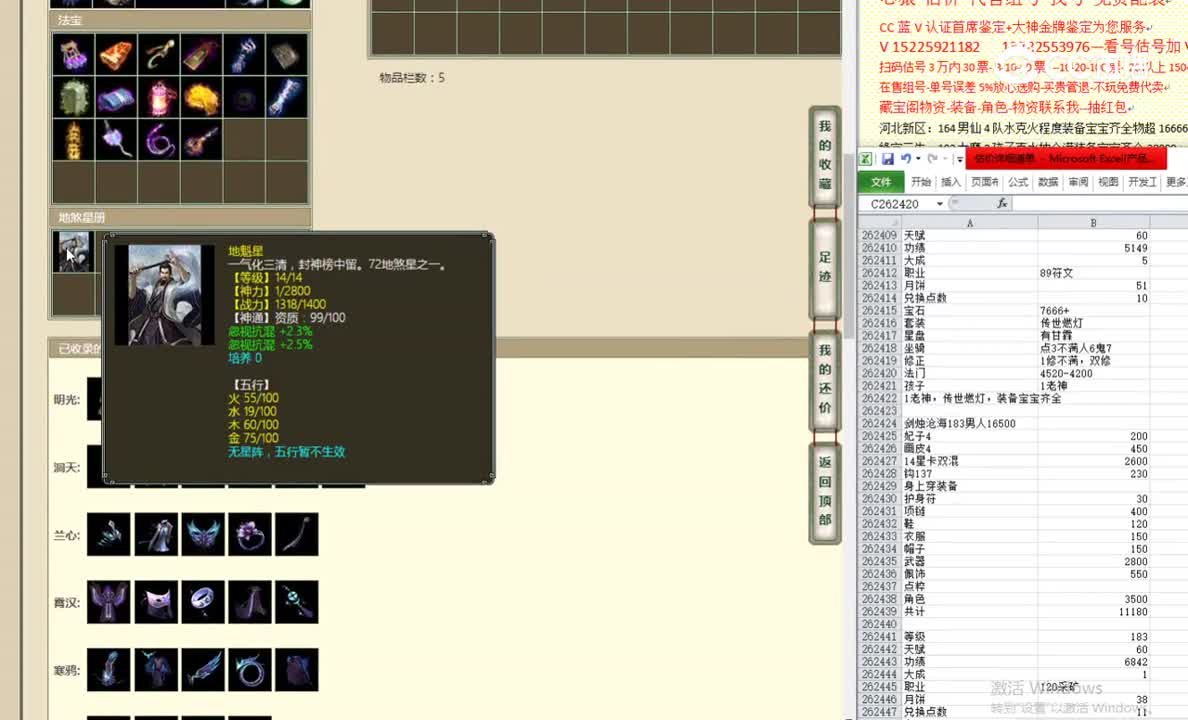This screenshot has width=1188, height=720.
Task: Click the lavender whisk artifact icon
Action: coord(116,139)
